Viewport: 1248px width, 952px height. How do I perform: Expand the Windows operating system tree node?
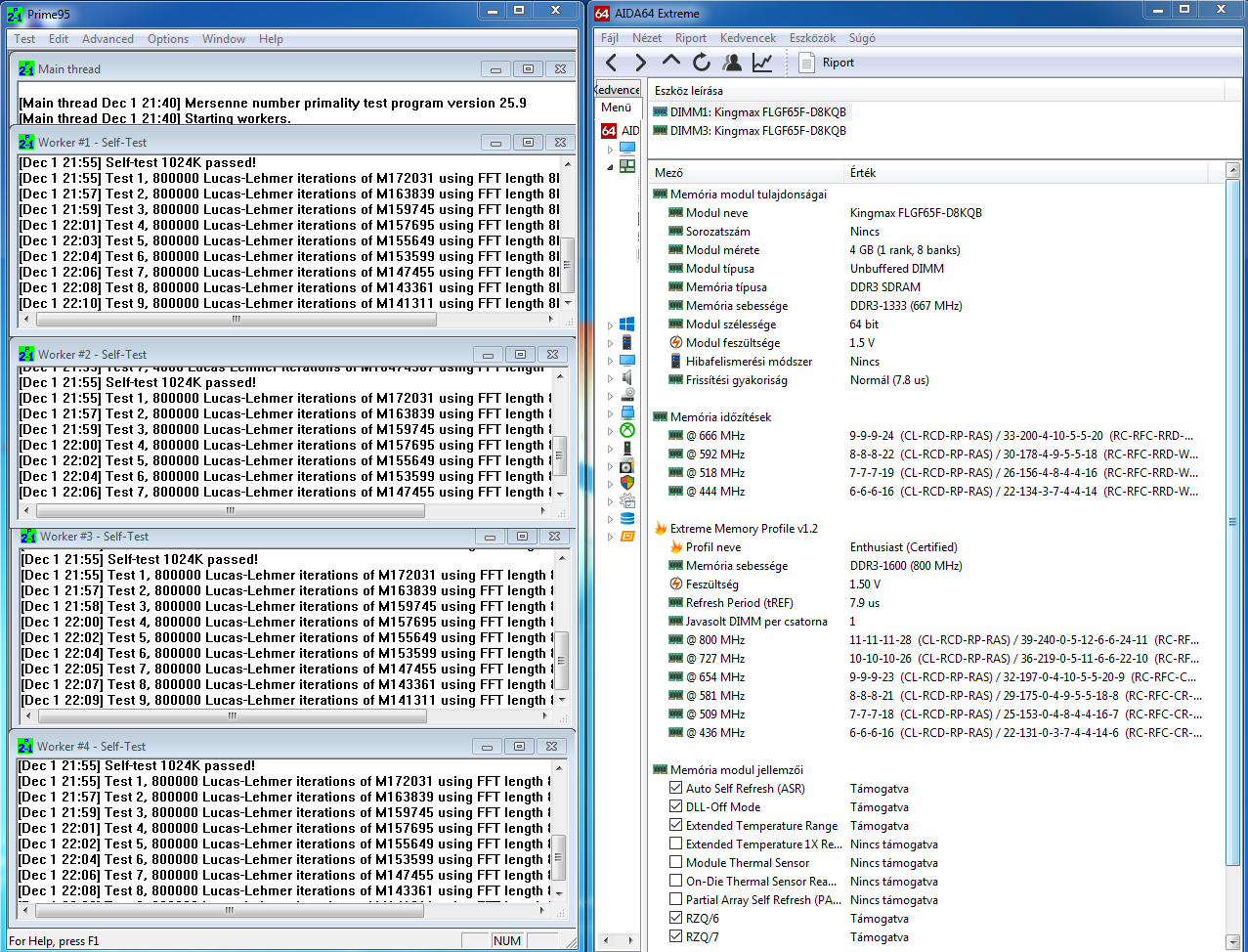pyautogui.click(x=611, y=325)
